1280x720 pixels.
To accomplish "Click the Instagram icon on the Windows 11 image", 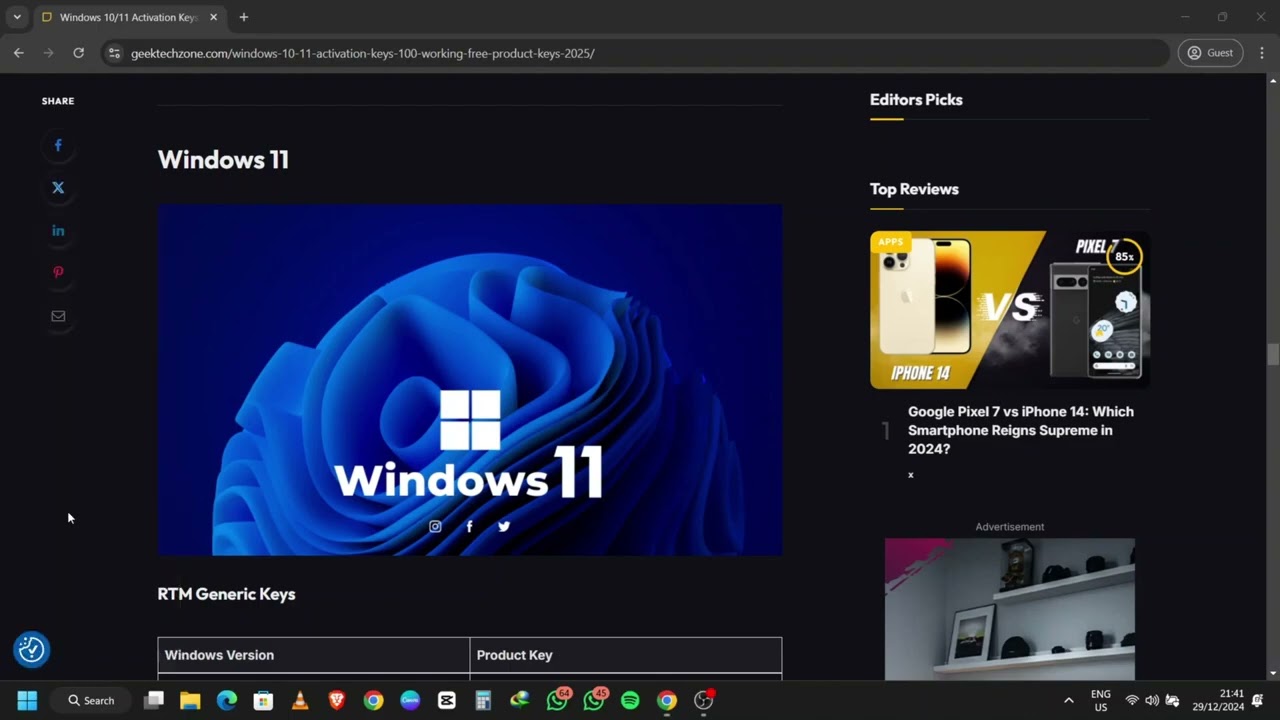I will [435, 526].
